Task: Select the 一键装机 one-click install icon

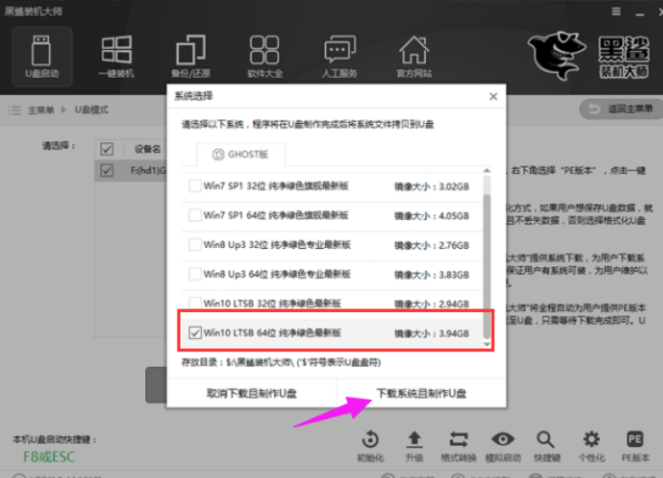Action: pos(118,56)
